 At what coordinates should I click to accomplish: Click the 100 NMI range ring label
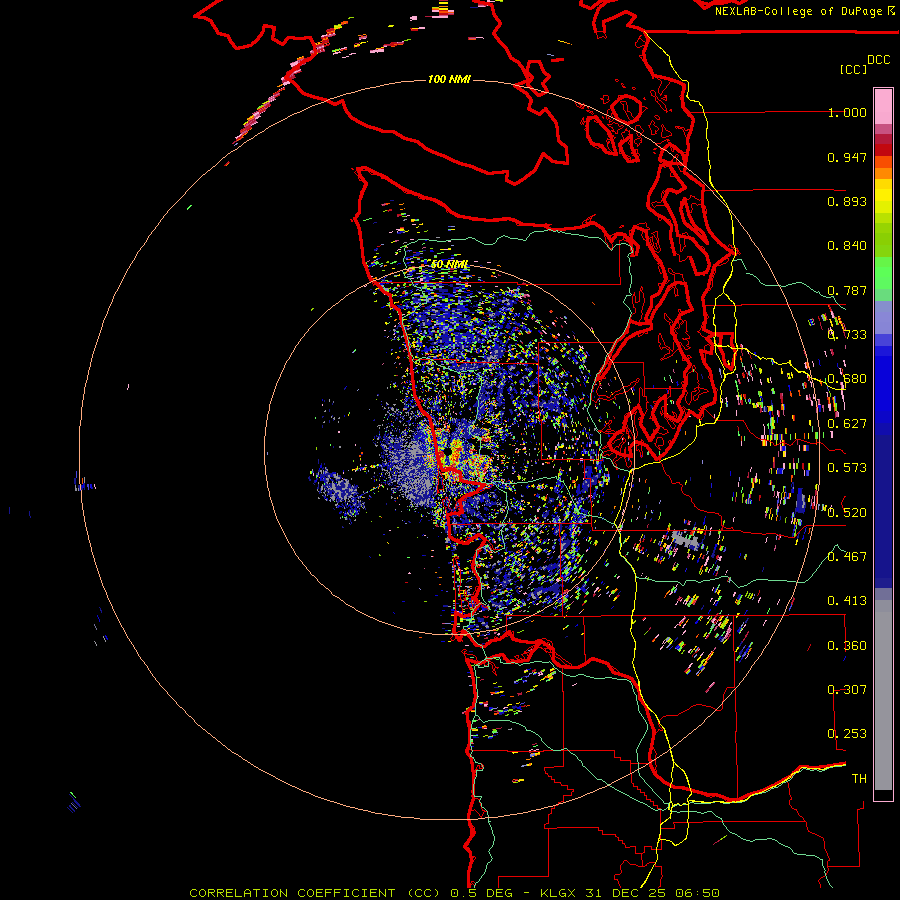coord(449,79)
